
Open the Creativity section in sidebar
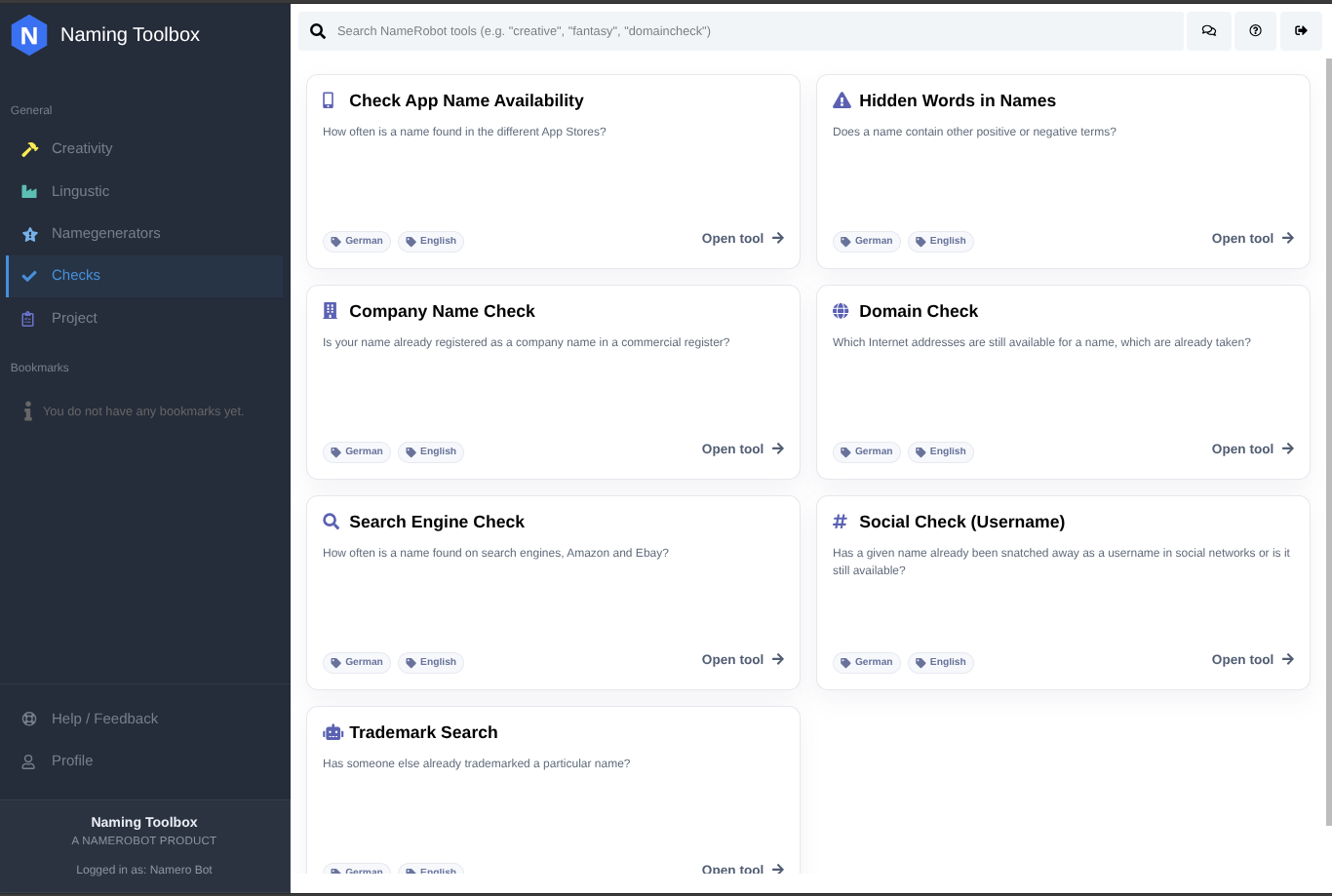(82, 148)
